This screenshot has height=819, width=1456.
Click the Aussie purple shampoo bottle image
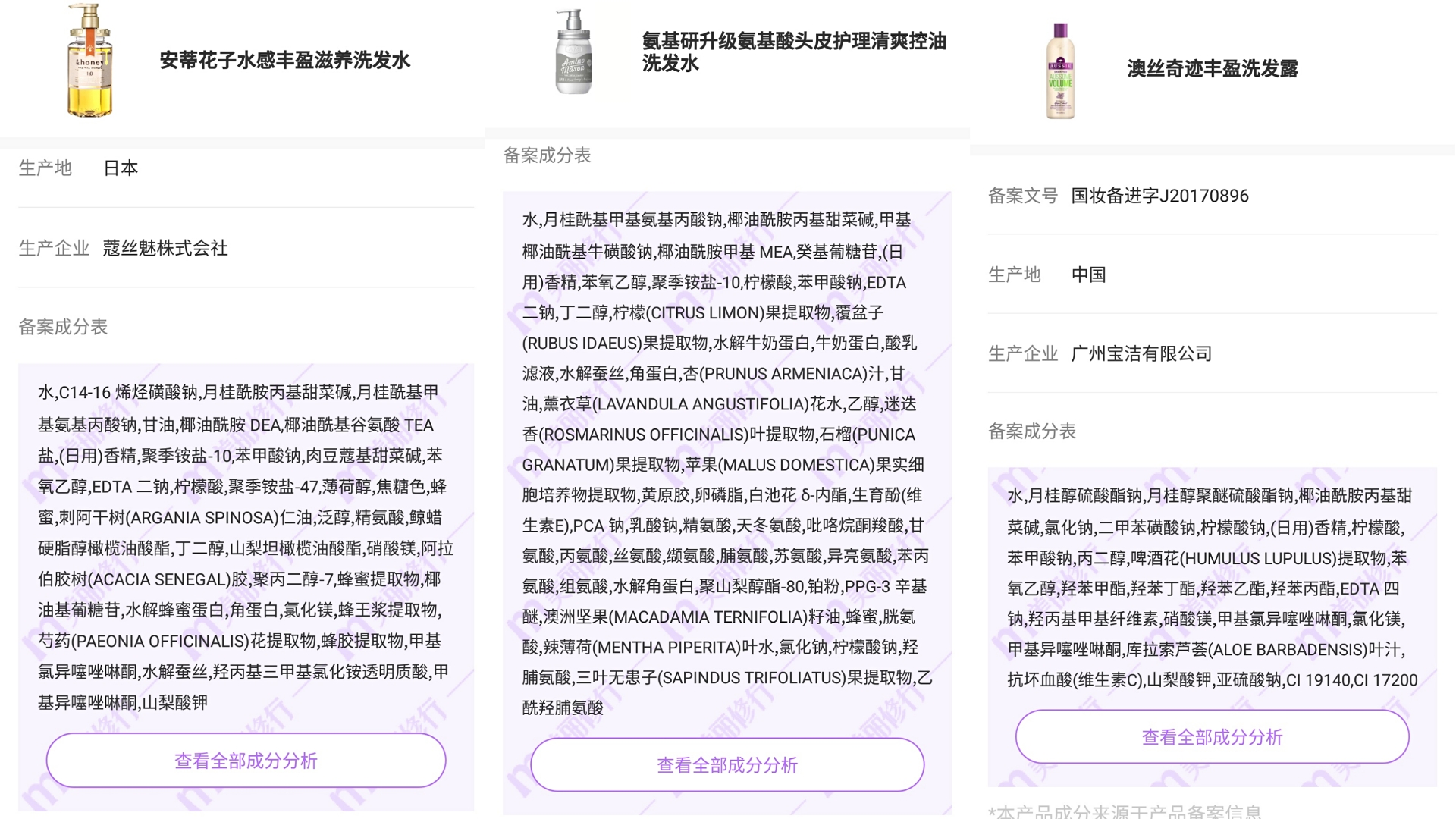[1059, 72]
